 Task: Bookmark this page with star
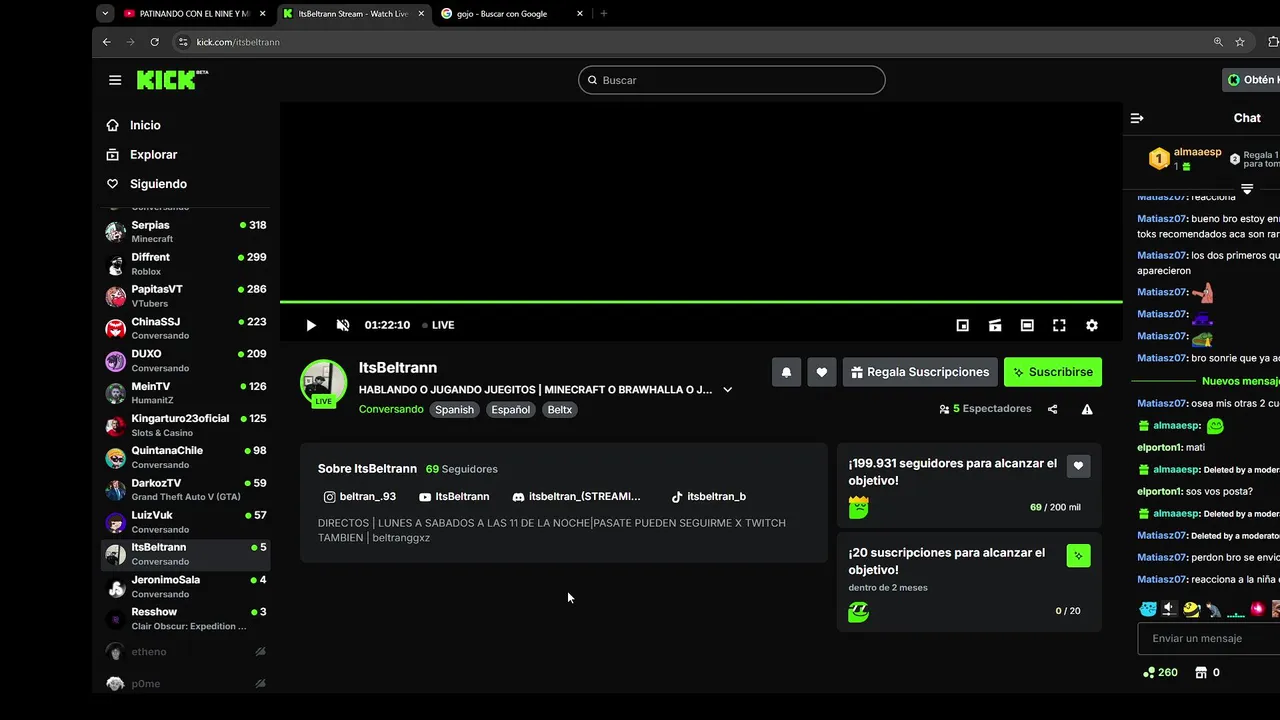[x=1240, y=42]
